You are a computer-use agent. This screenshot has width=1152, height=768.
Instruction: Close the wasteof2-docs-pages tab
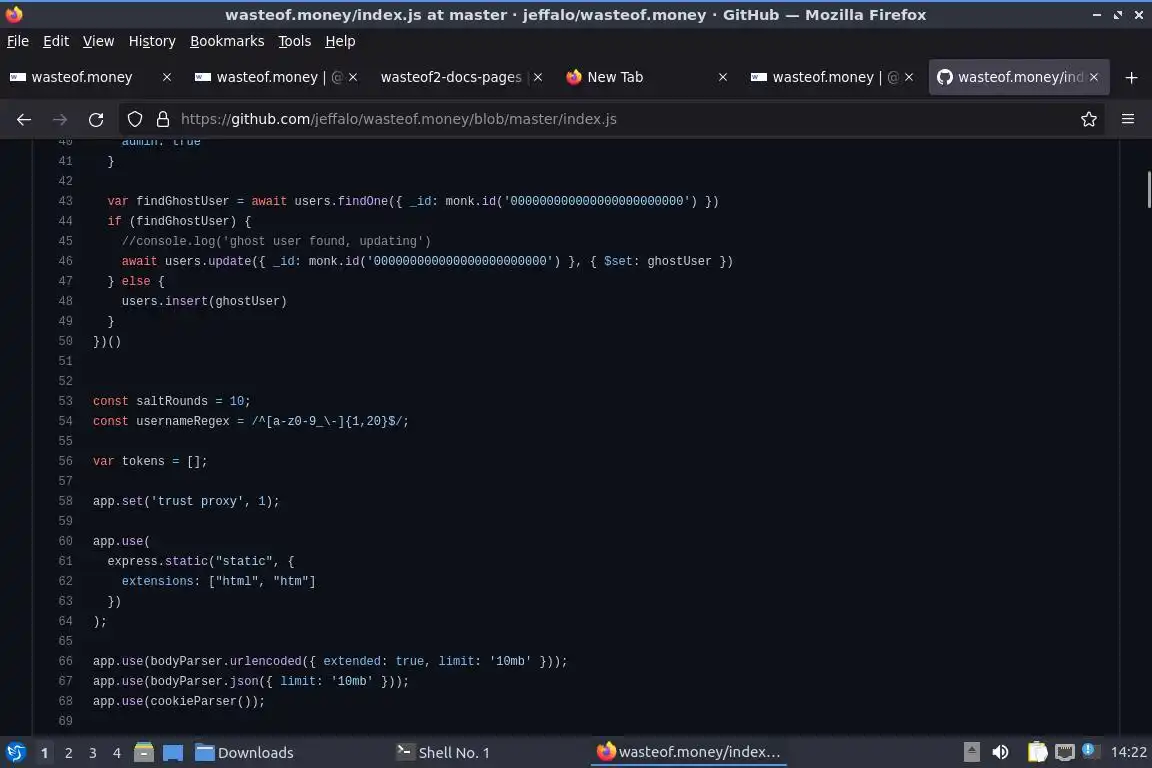[x=538, y=77]
